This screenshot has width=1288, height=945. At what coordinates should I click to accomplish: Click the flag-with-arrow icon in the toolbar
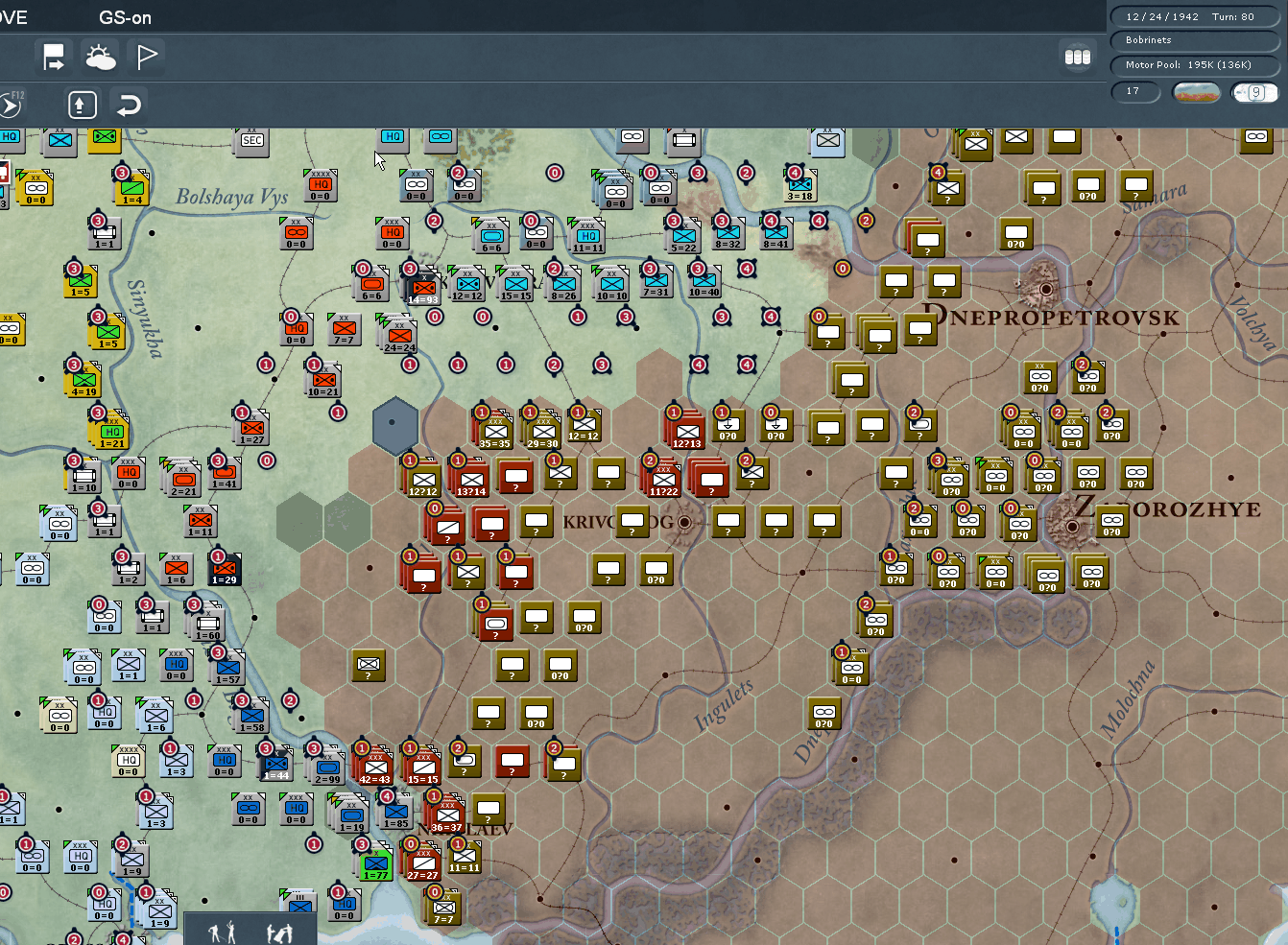coord(54,58)
